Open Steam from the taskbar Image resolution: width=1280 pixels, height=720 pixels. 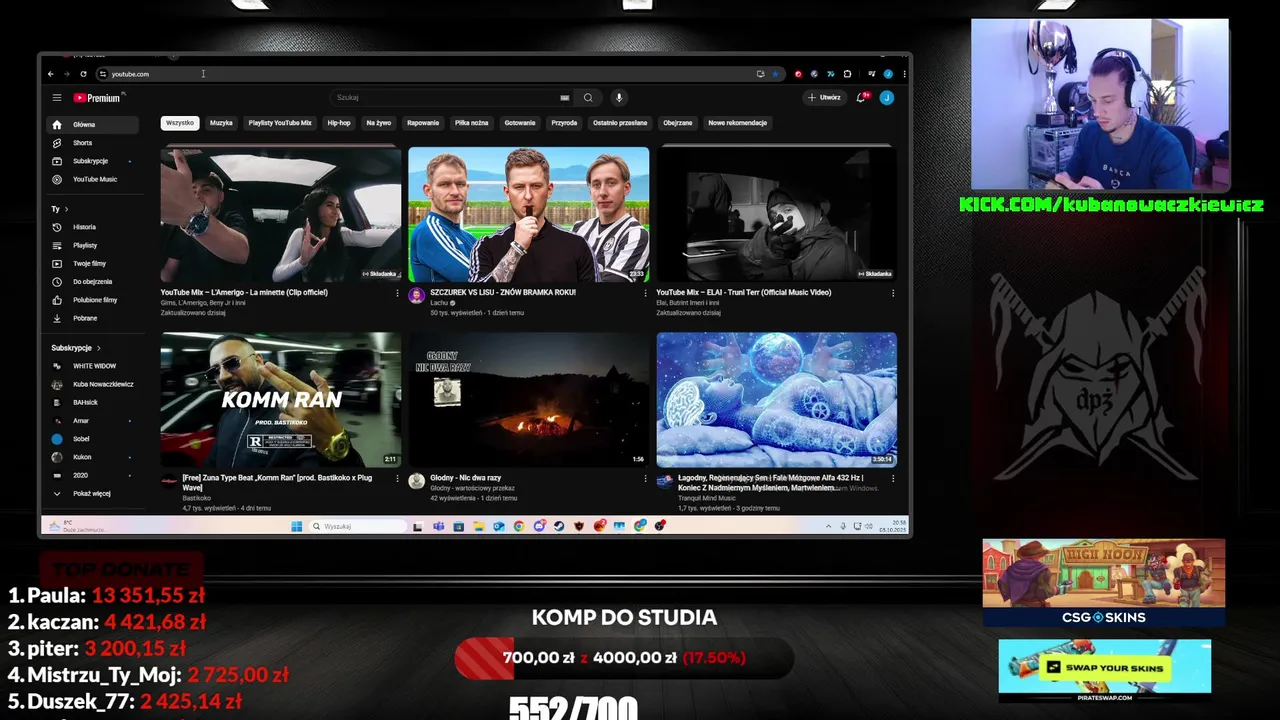(559, 526)
